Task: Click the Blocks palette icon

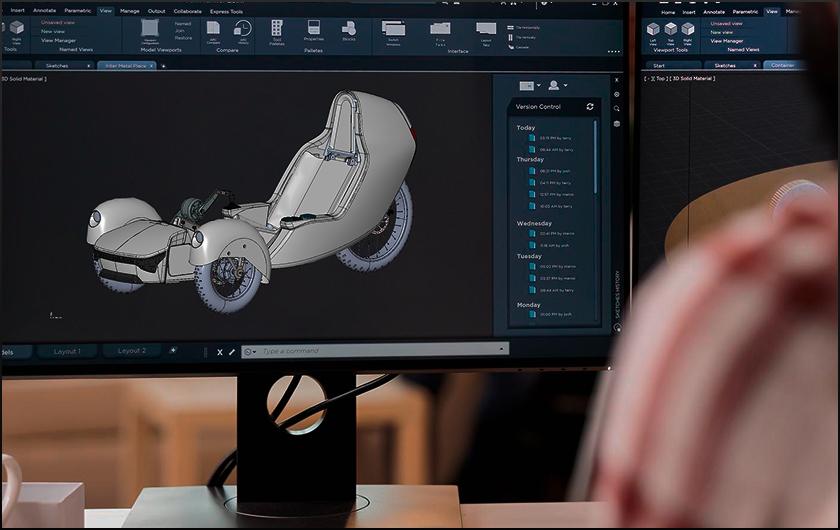Action: click(x=348, y=30)
